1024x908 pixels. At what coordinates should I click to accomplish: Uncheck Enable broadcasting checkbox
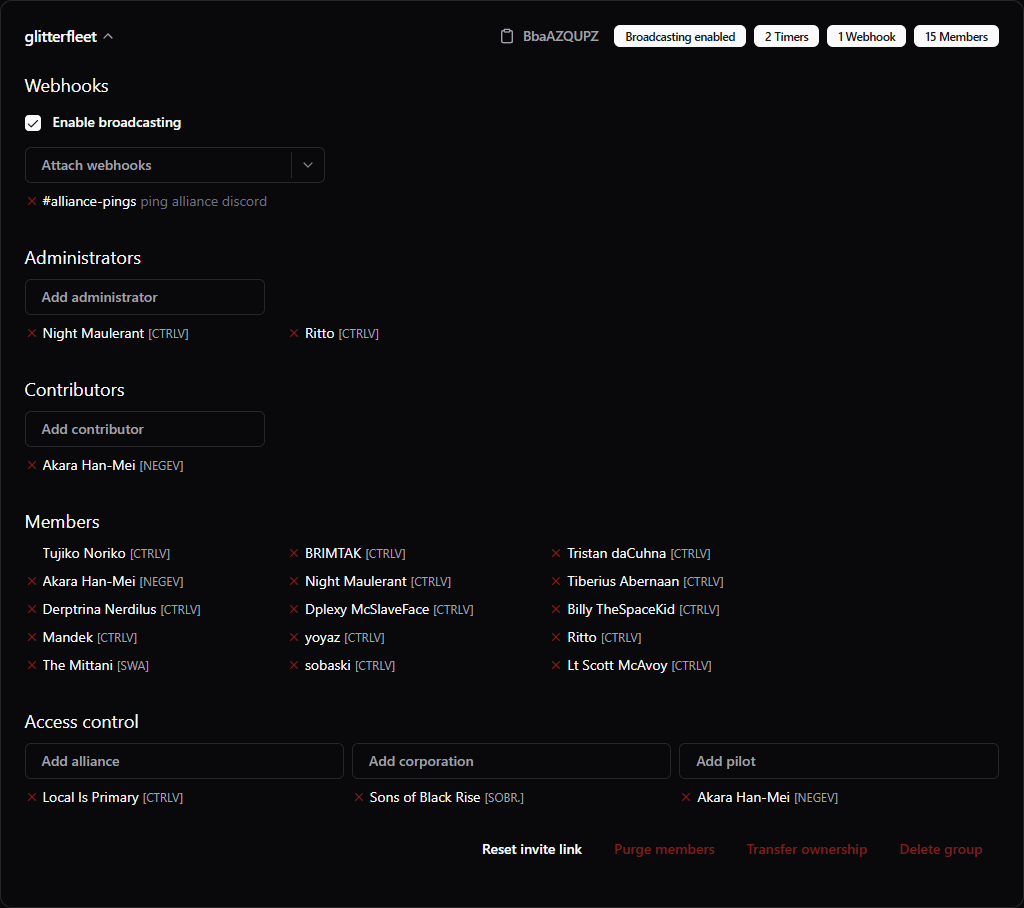(33, 123)
